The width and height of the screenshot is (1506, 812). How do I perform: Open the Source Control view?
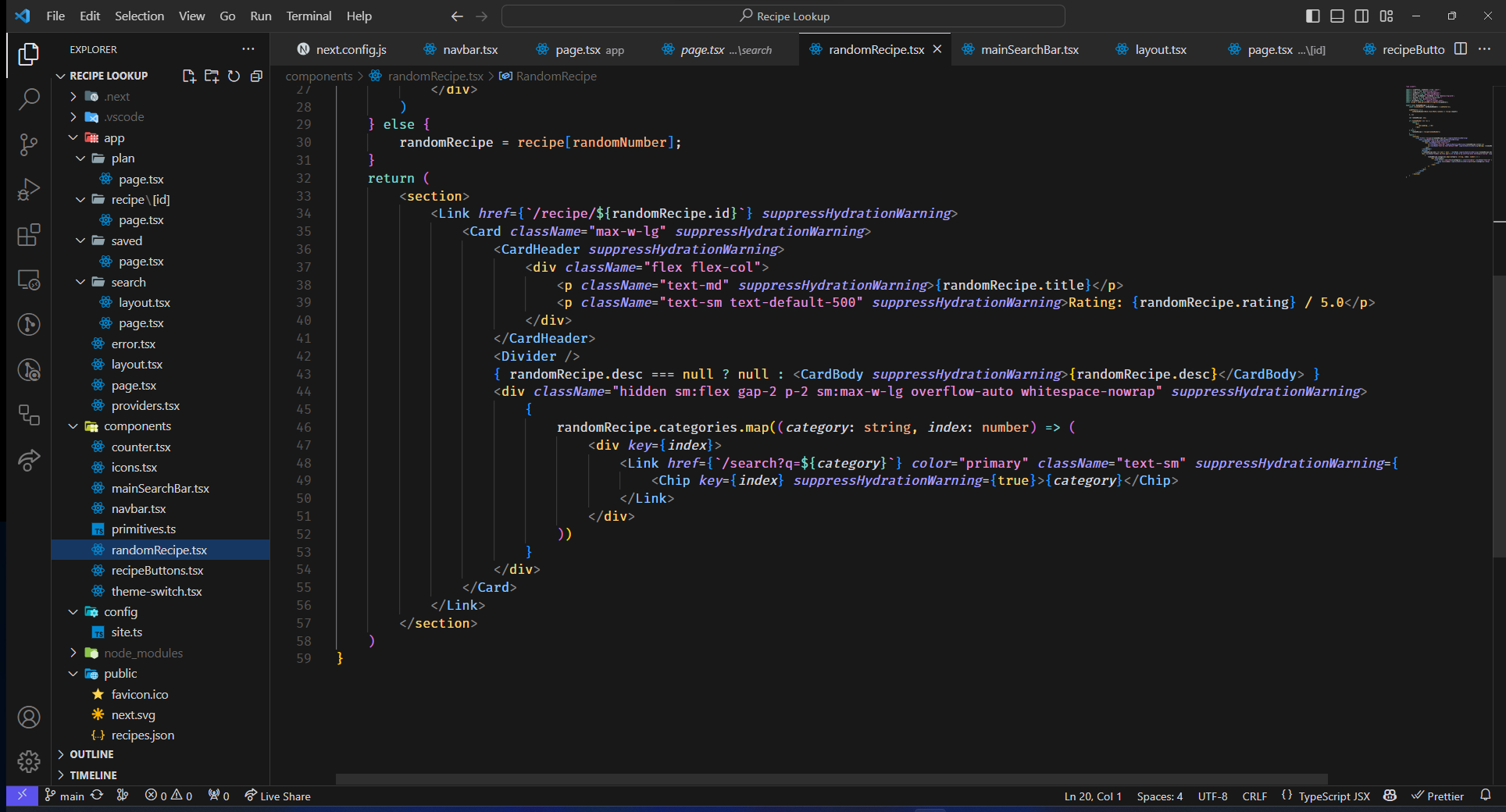point(29,144)
